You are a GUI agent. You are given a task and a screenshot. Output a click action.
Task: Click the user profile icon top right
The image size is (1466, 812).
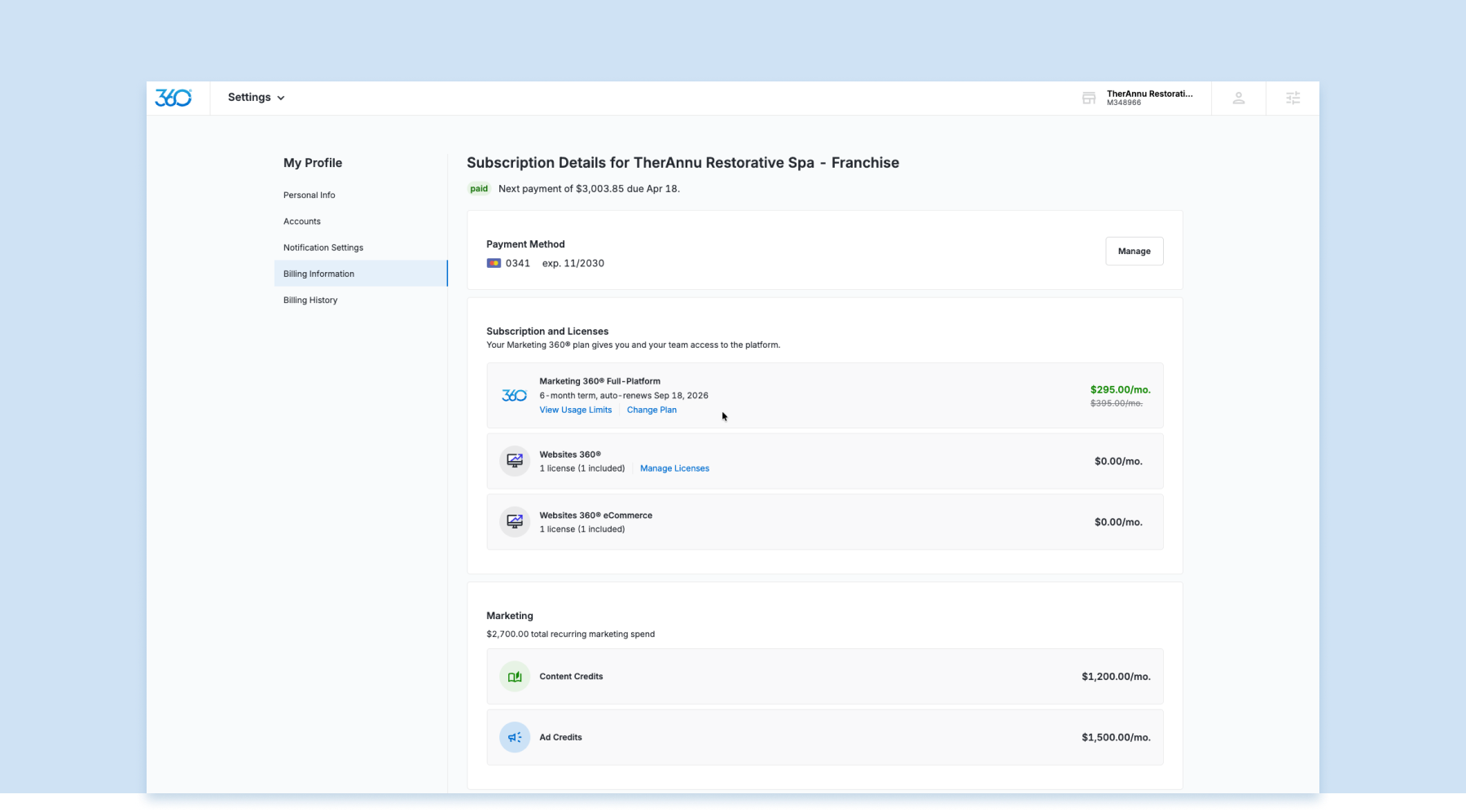(1238, 98)
